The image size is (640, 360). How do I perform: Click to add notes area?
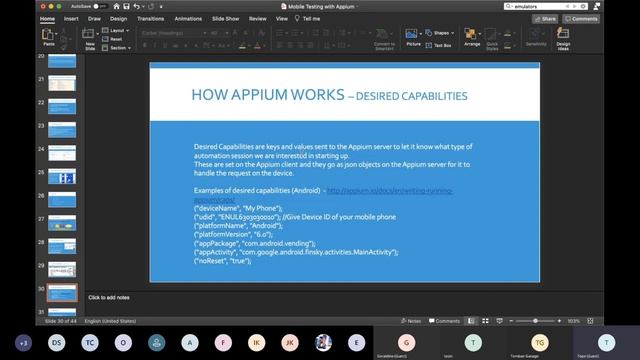(109, 298)
